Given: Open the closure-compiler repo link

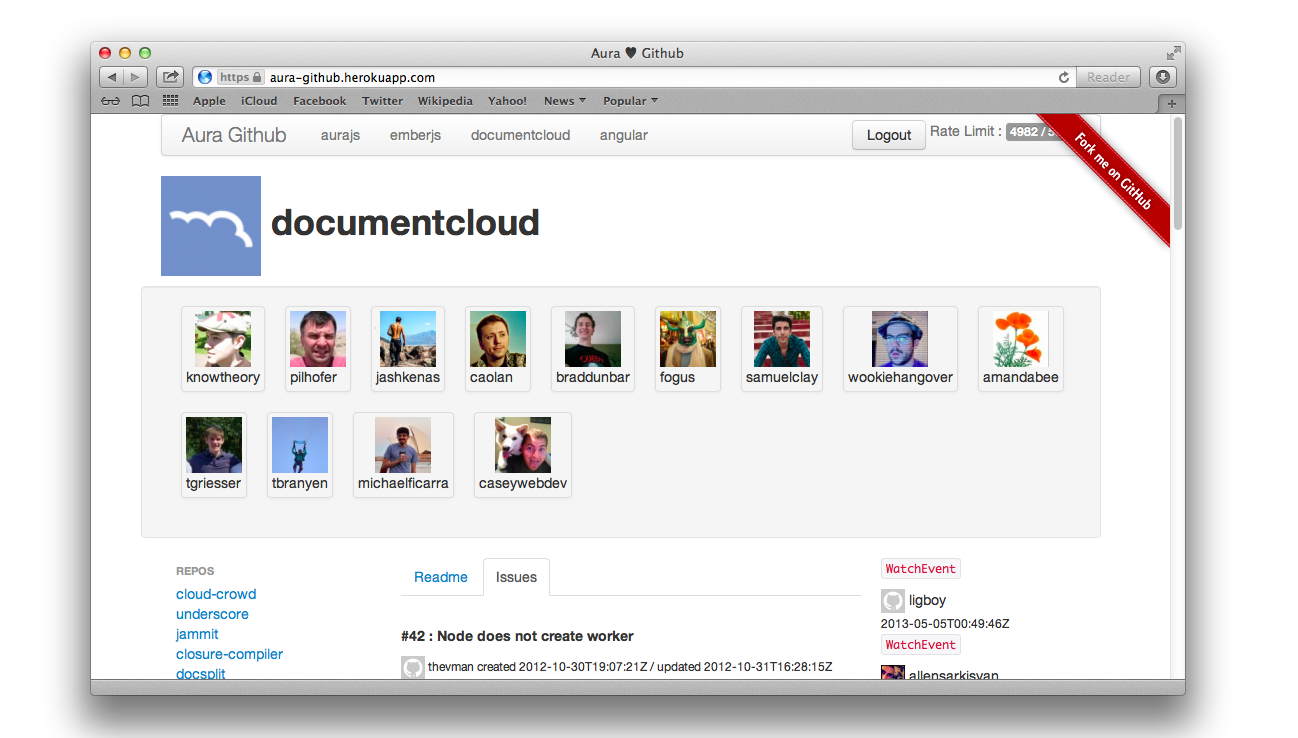Looking at the screenshot, I should [229, 654].
